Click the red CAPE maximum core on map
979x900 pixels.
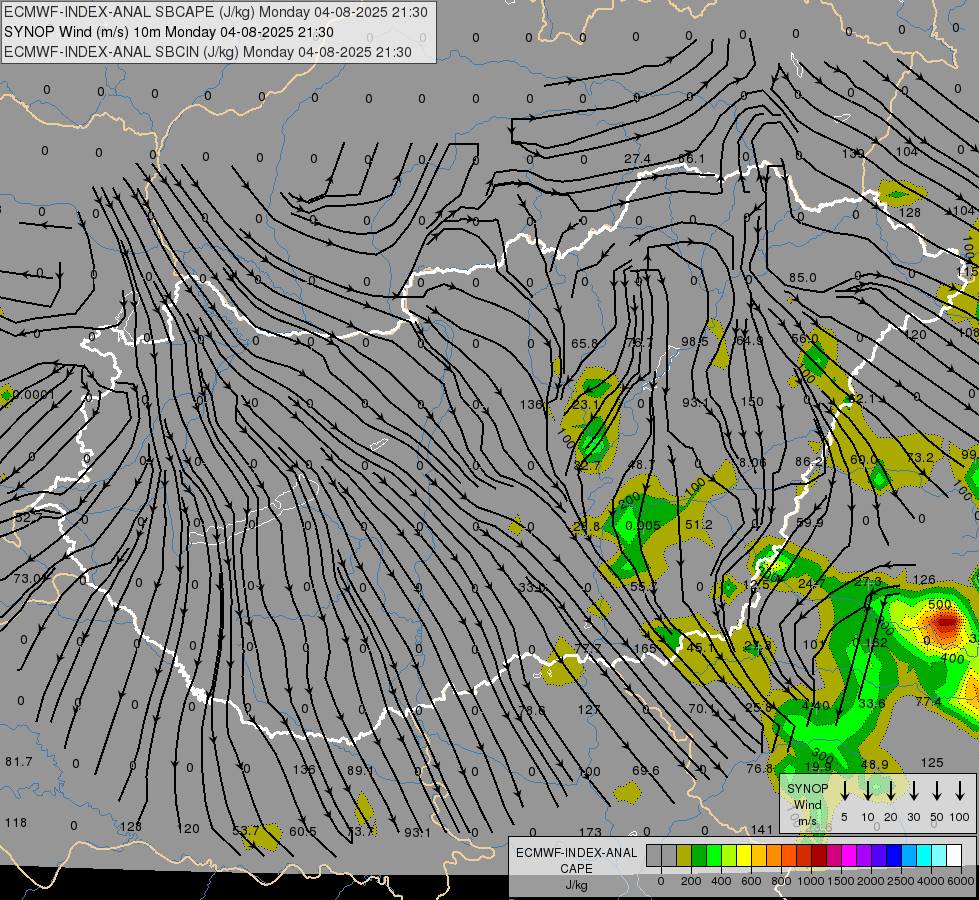(945, 622)
